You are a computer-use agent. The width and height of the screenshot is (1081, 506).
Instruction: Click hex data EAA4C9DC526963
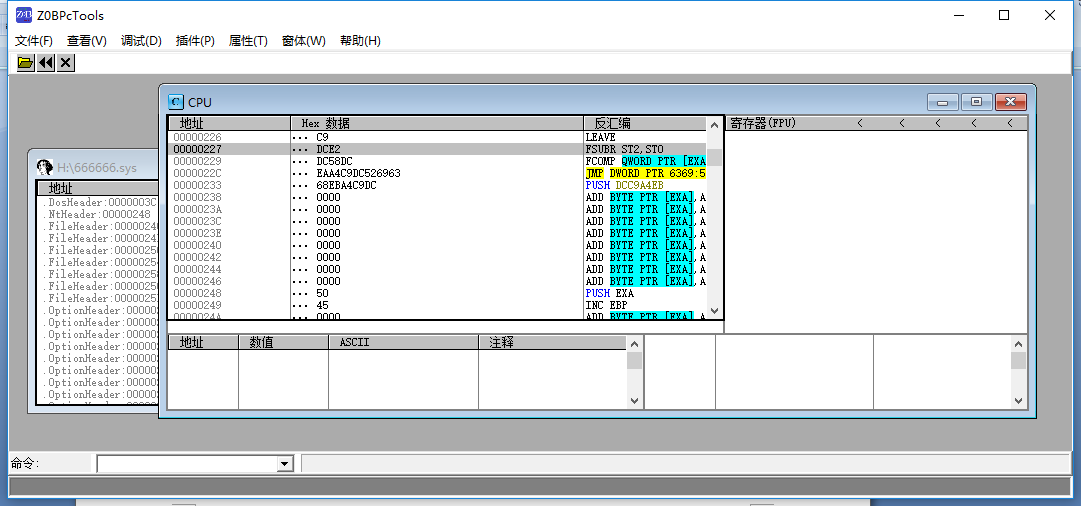(358, 173)
